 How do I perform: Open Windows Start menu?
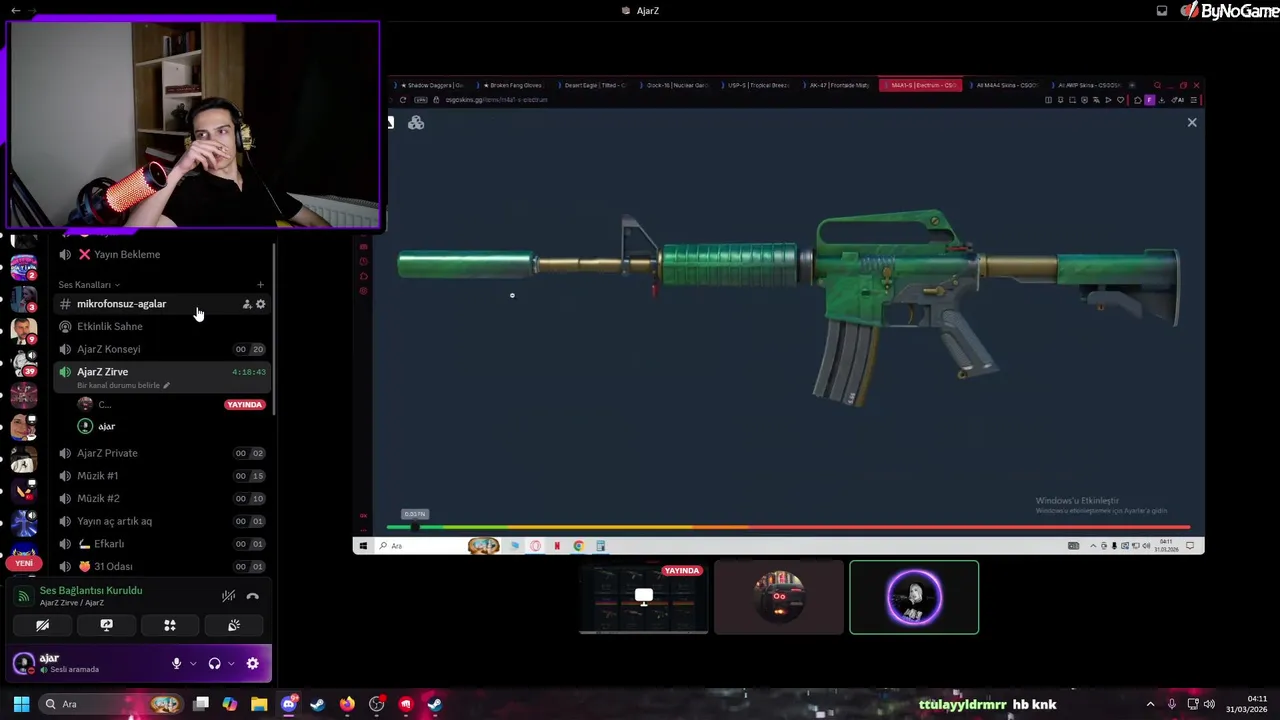click(x=21, y=704)
